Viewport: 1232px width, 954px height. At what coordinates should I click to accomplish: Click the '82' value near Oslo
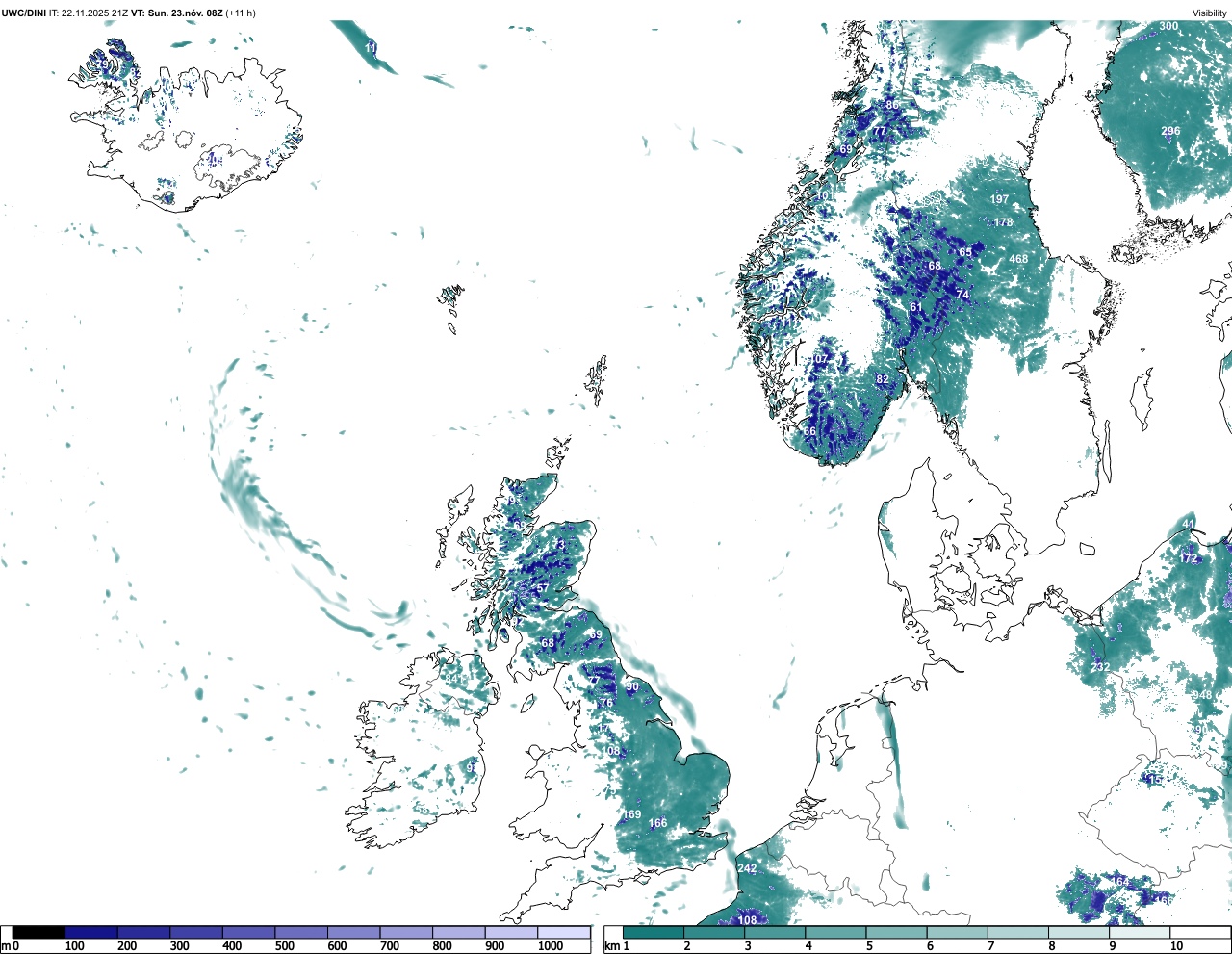click(x=883, y=379)
